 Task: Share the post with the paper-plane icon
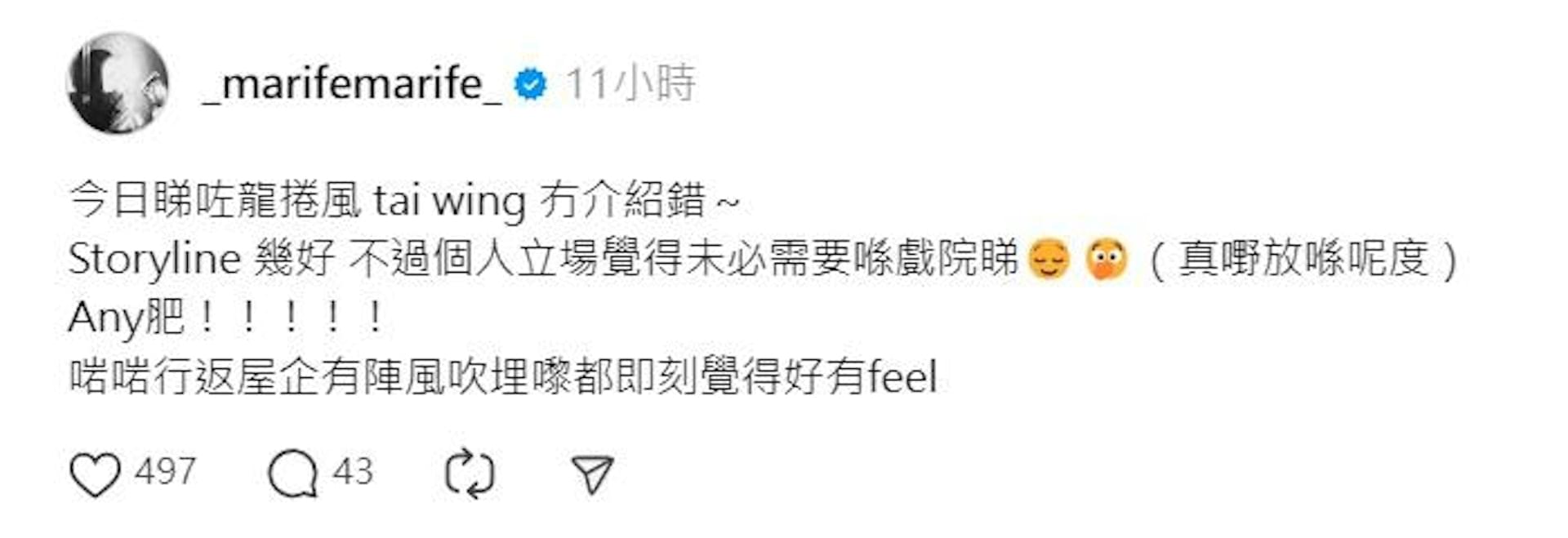coord(592,474)
